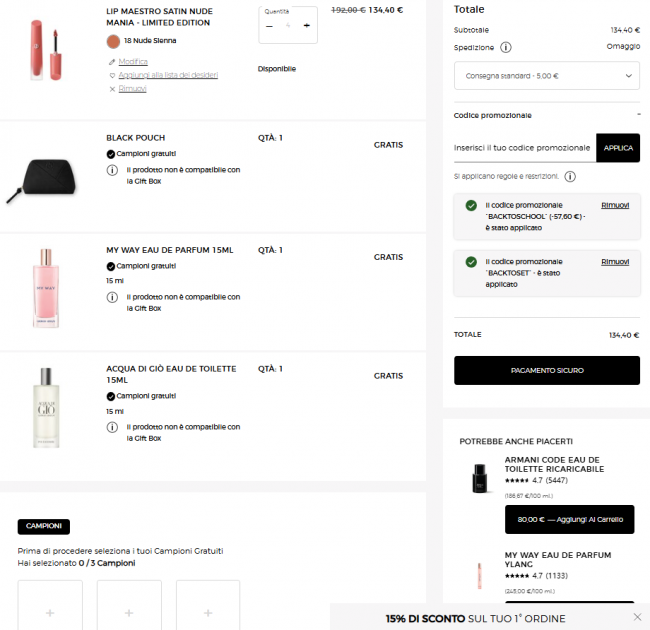Open info icon beside rules and restrictions
The width and height of the screenshot is (650, 630).
(x=570, y=177)
